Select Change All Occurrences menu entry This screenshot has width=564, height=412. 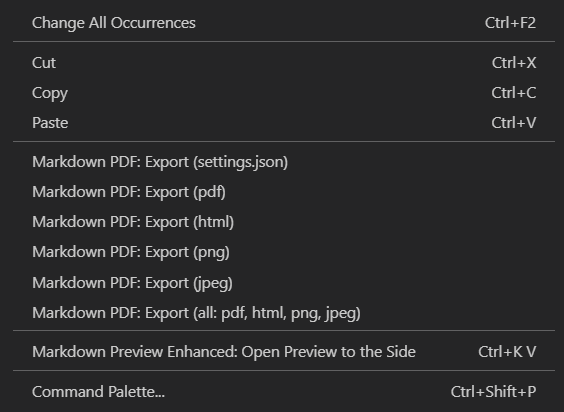tap(284, 23)
